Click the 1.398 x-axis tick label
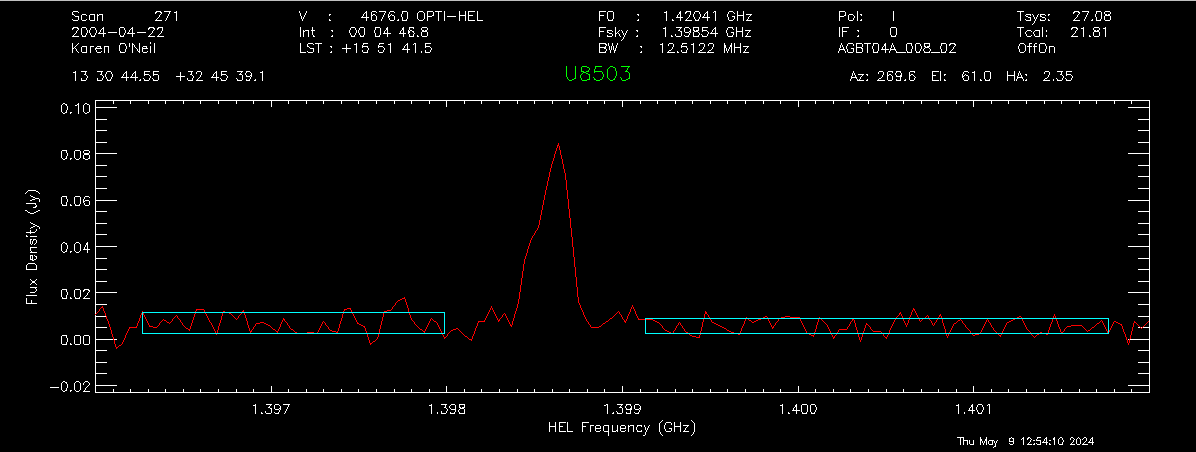 pos(446,410)
